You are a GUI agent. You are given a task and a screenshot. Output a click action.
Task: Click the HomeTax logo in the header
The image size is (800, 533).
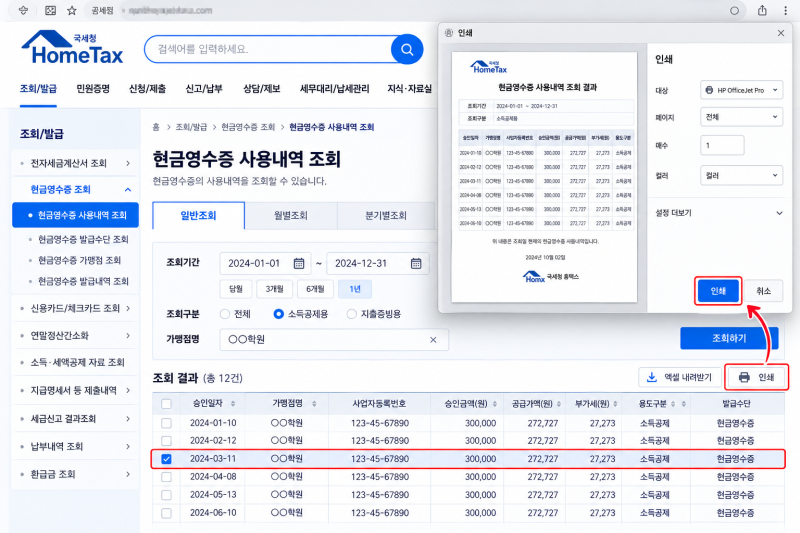coord(72,47)
